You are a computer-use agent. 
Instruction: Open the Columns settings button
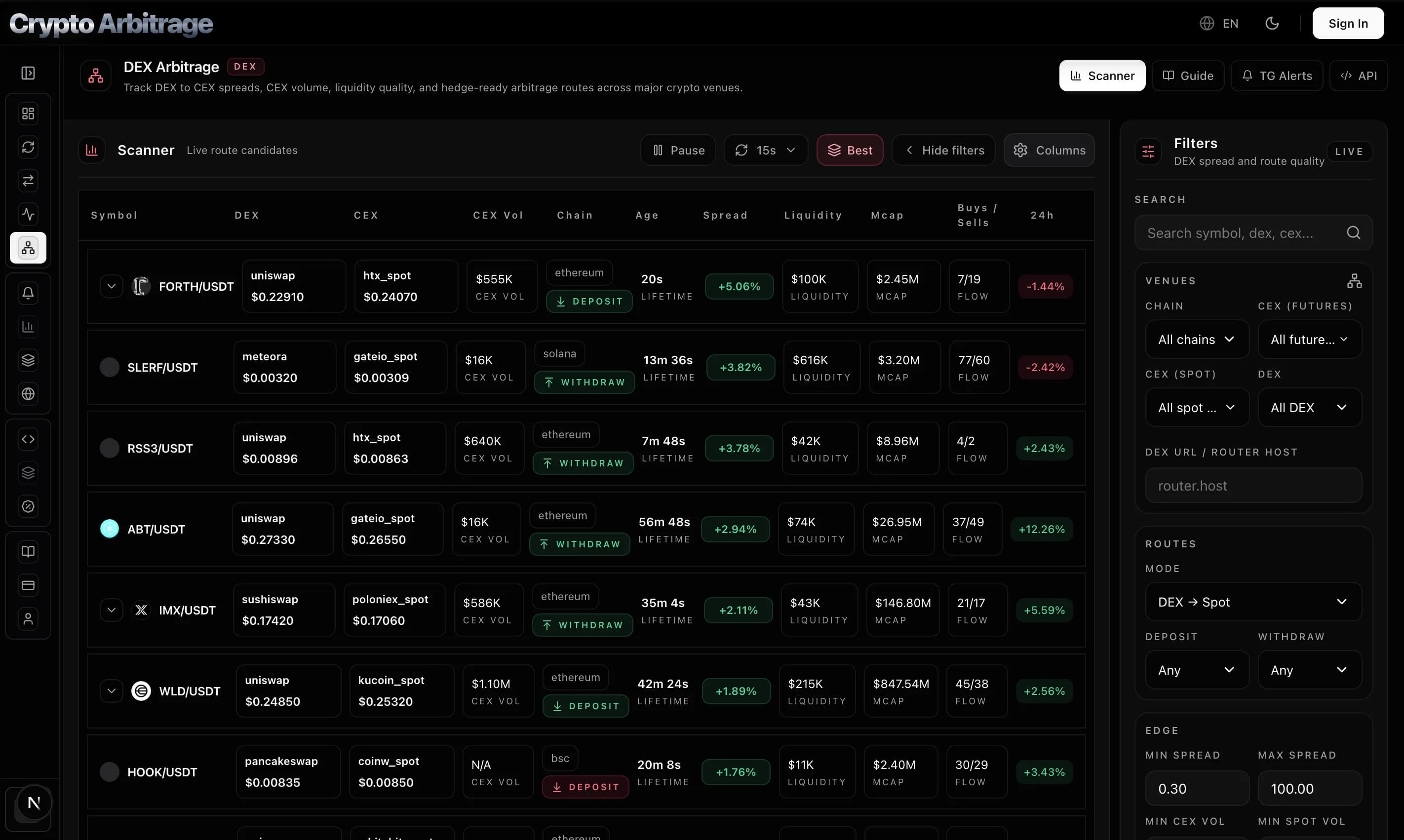point(1049,150)
